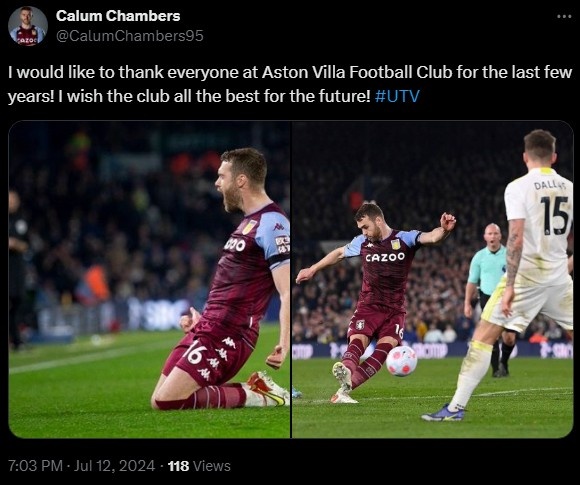
Task: Visit the @CalumChambers95 handle link
Action: (x=129, y=36)
